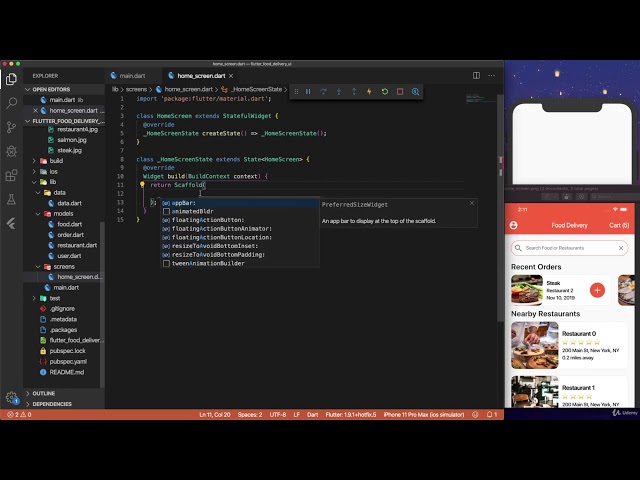Select device iPhone 11 Pro Max
The height and width of the screenshot is (480, 640).
pos(424,414)
